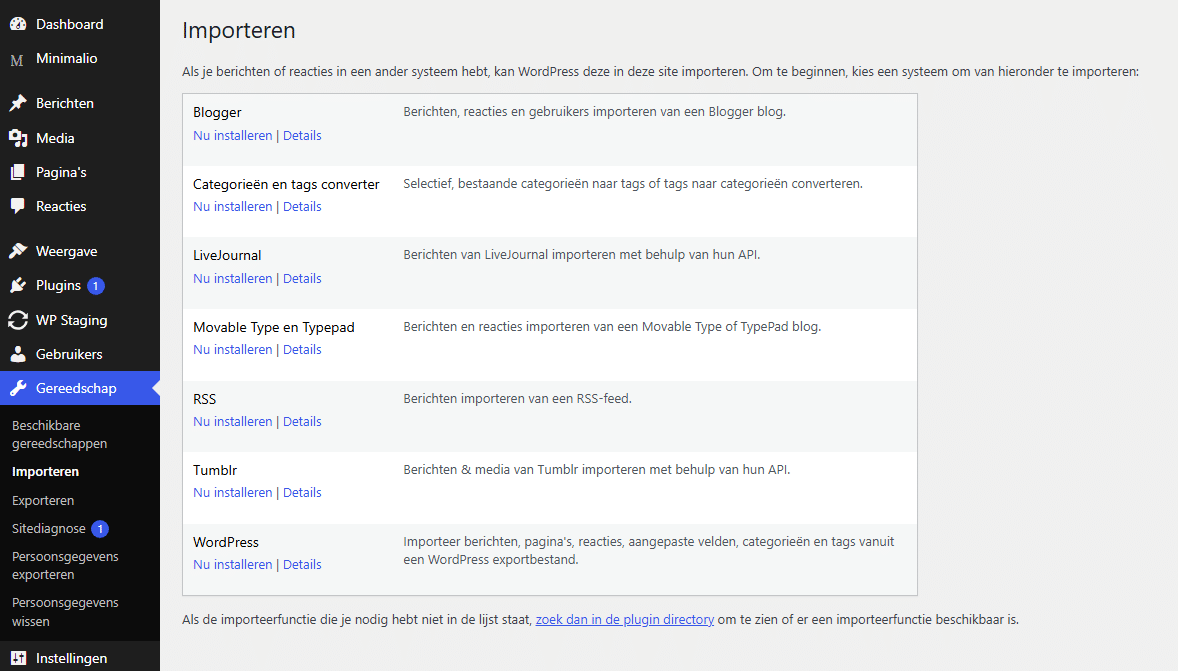Install the Tumblr importer now

click(232, 493)
